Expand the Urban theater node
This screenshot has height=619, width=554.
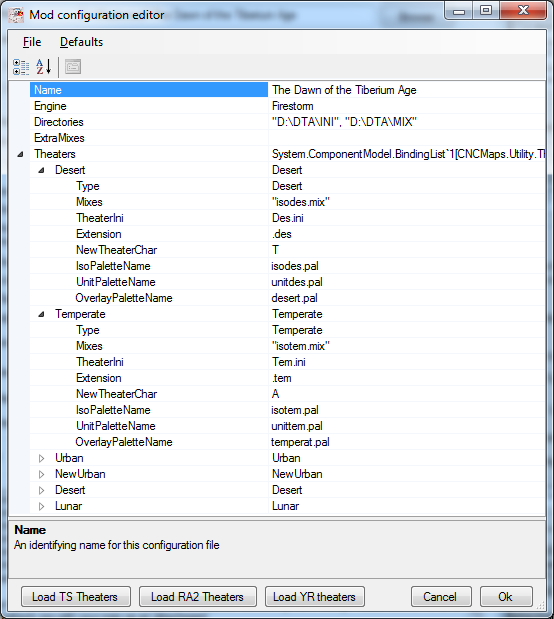(x=41, y=458)
